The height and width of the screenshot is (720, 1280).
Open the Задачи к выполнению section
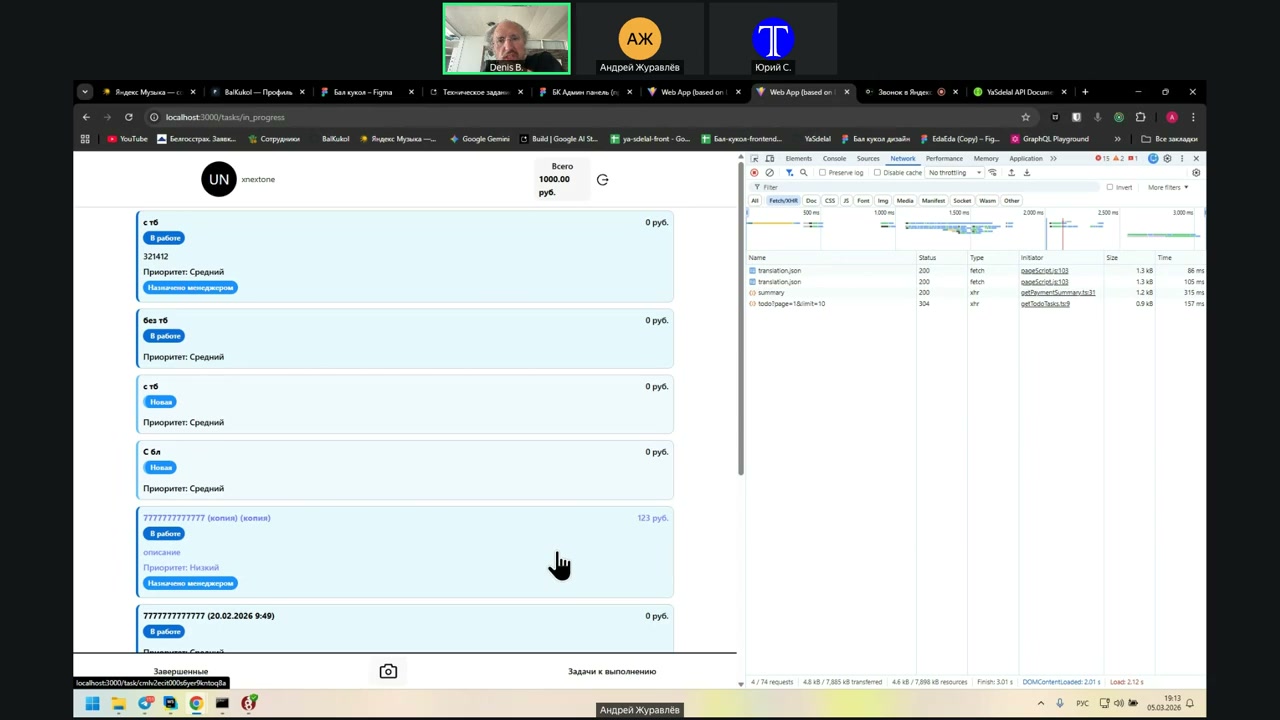point(612,672)
